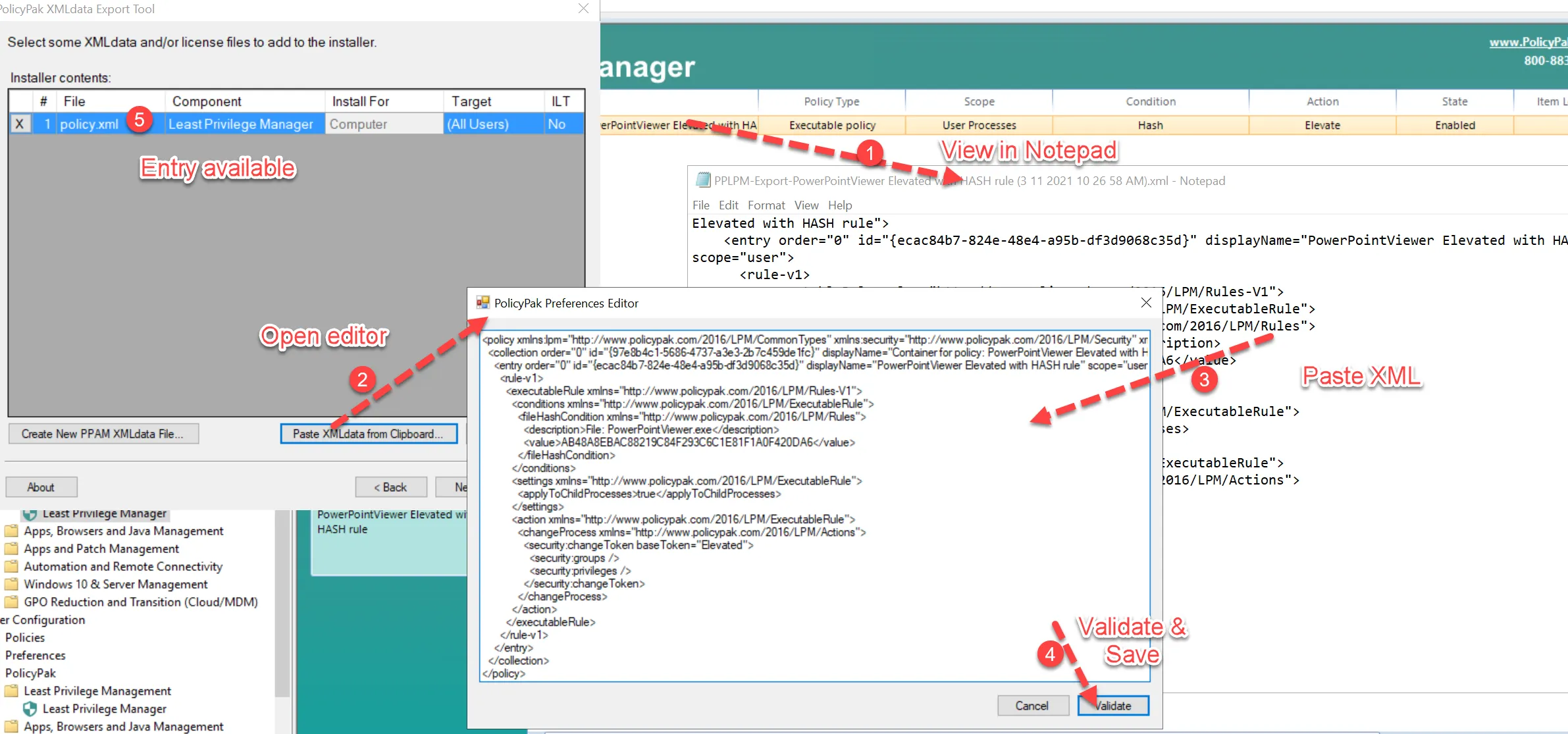Click the X remove cell for policy.xml row
Screen dimensions: 1568x734
pos(20,124)
